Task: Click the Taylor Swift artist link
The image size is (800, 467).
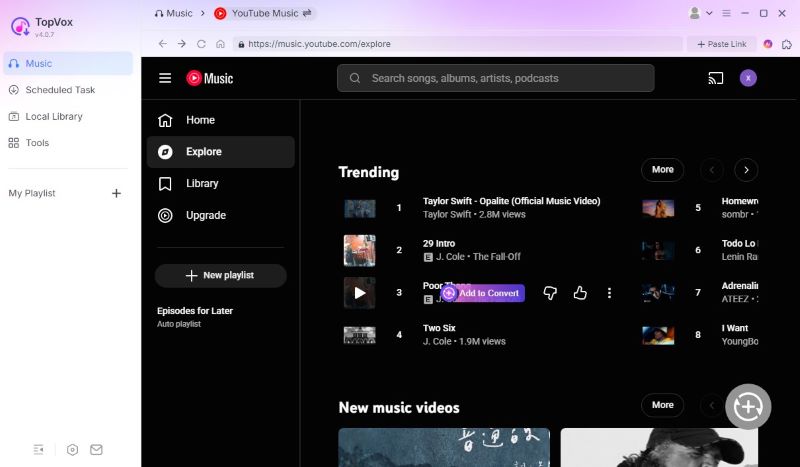Action: pos(447,214)
